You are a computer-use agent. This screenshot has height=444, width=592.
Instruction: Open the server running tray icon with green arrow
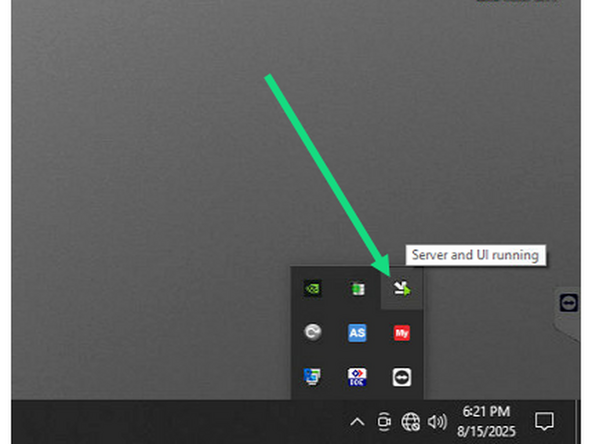pos(401,289)
